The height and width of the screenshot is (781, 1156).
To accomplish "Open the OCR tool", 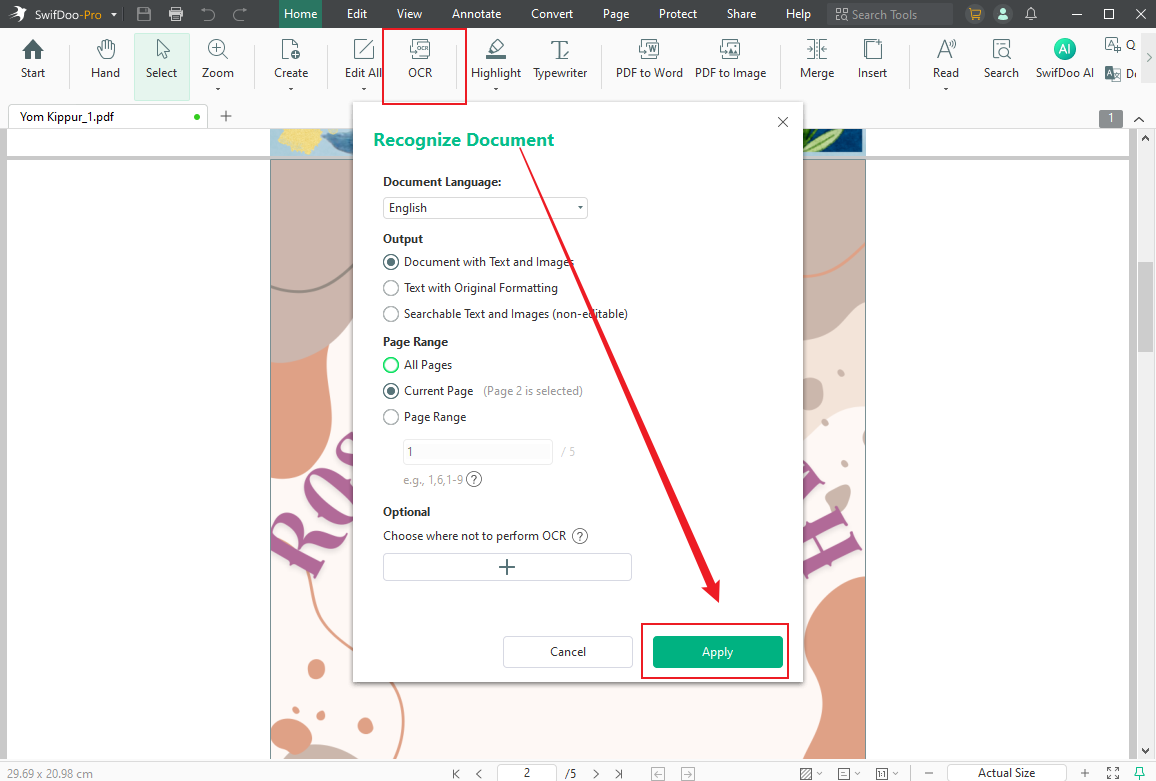I will click(x=419, y=58).
